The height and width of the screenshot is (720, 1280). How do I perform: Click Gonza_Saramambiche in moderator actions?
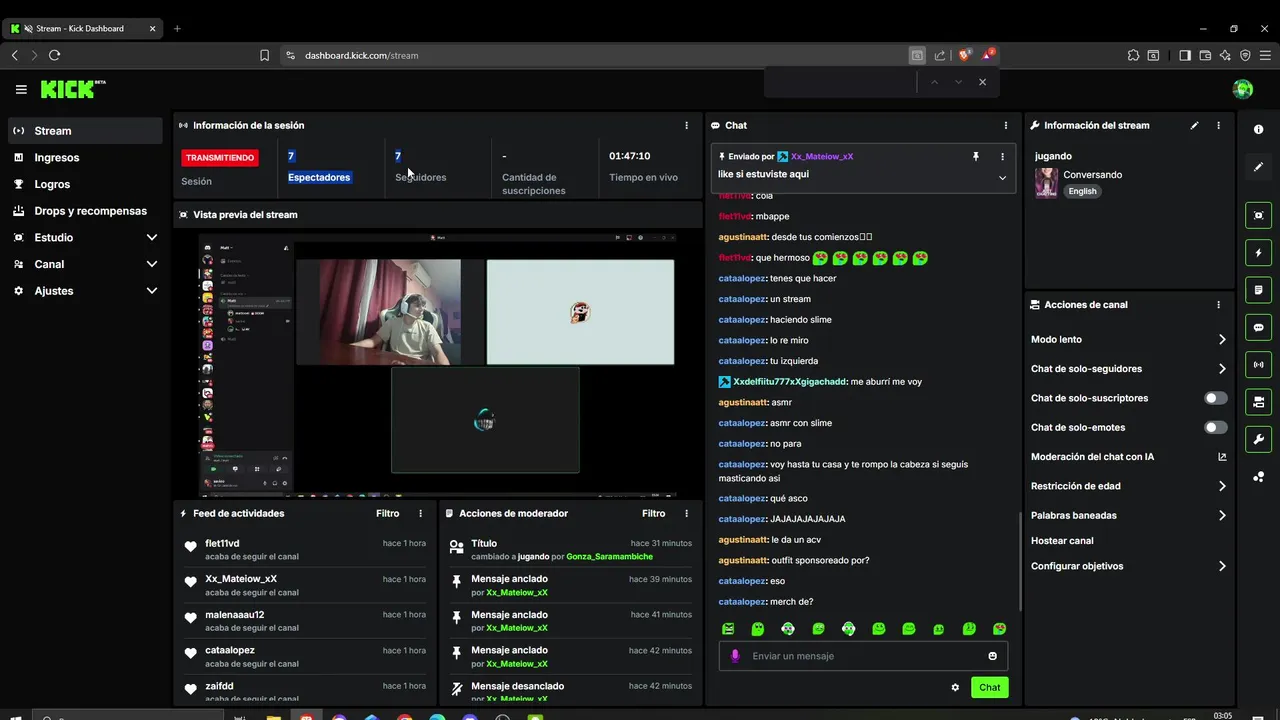coord(609,557)
